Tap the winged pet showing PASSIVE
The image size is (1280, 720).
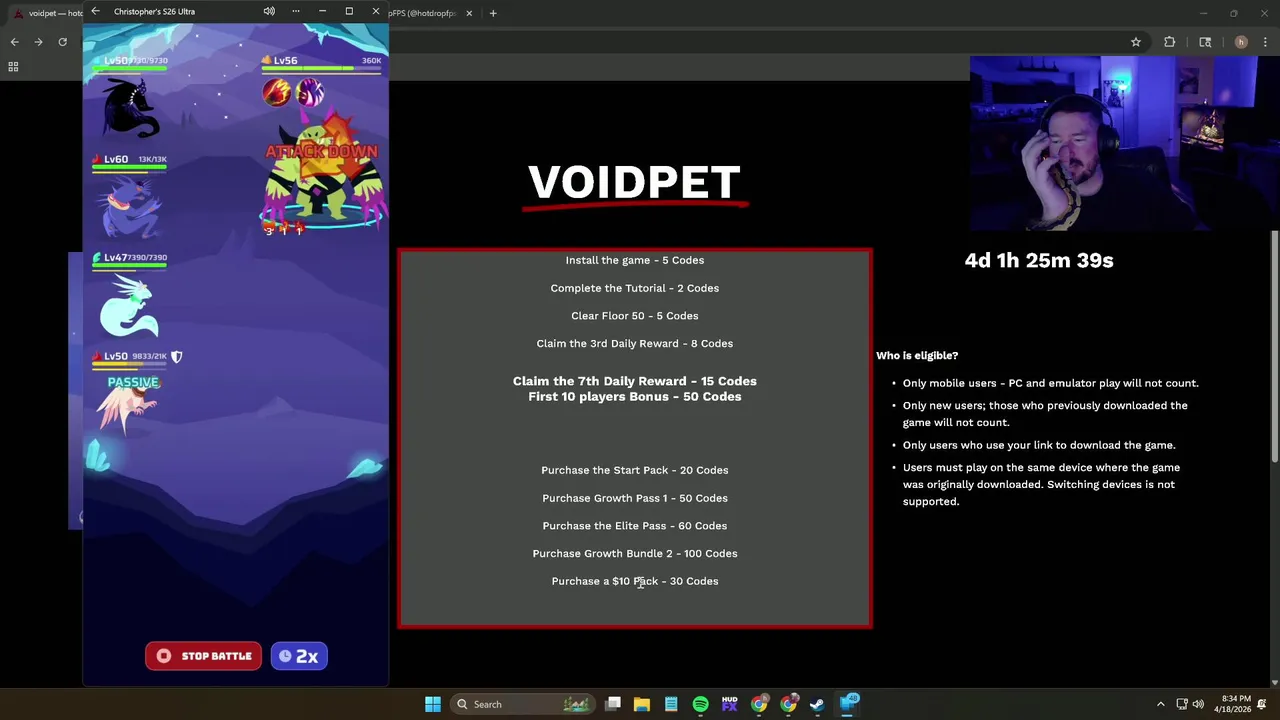coord(130,407)
